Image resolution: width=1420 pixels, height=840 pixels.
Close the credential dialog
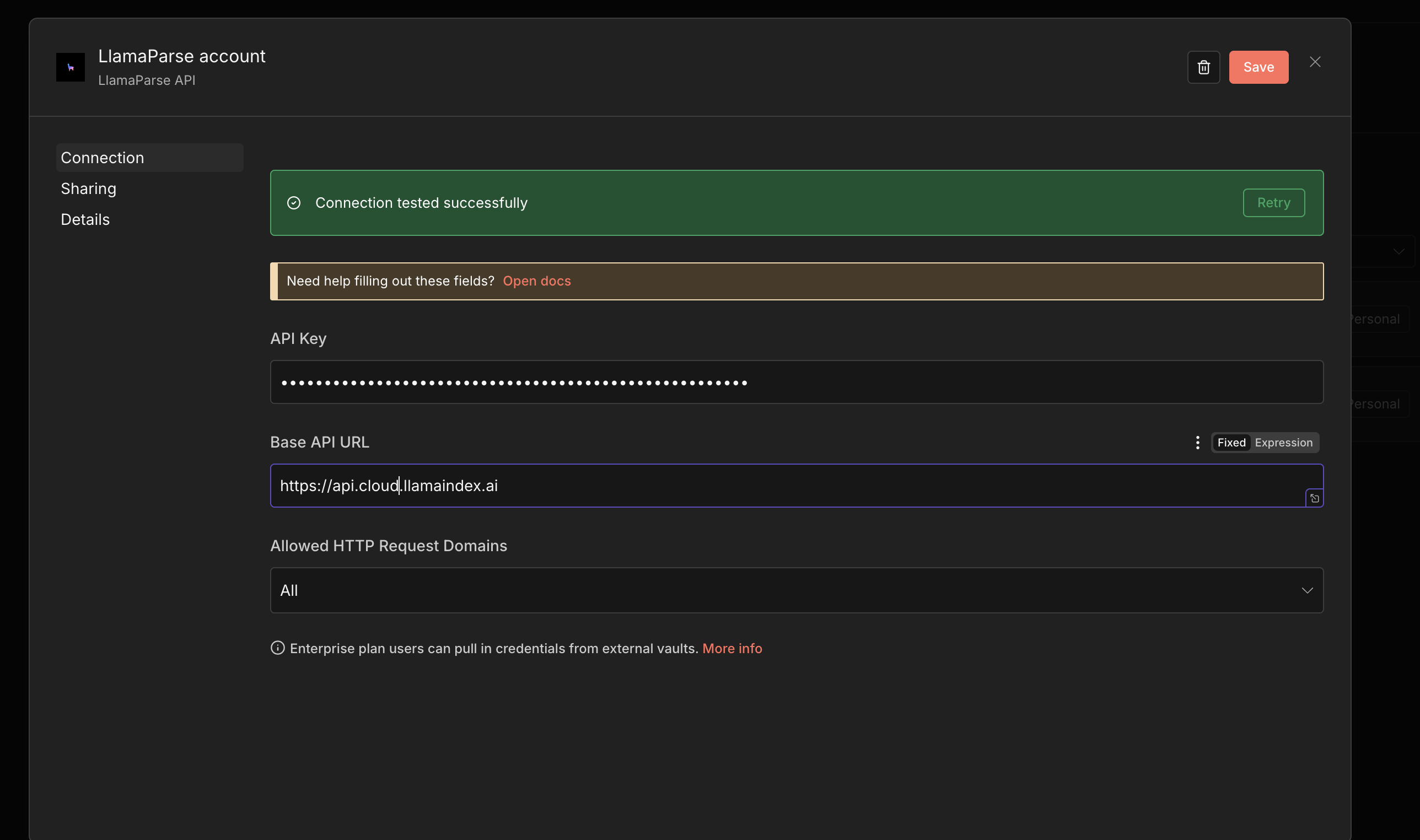pos(1315,62)
